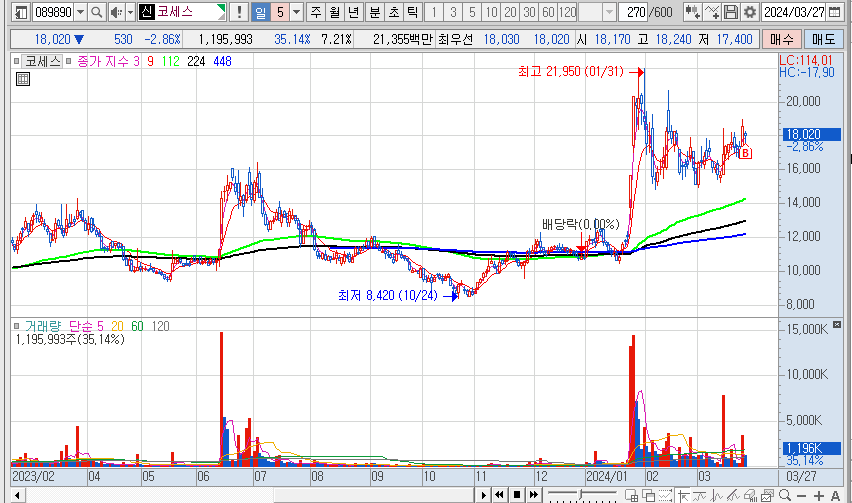Open chart settings gear icon

tap(750, 11)
